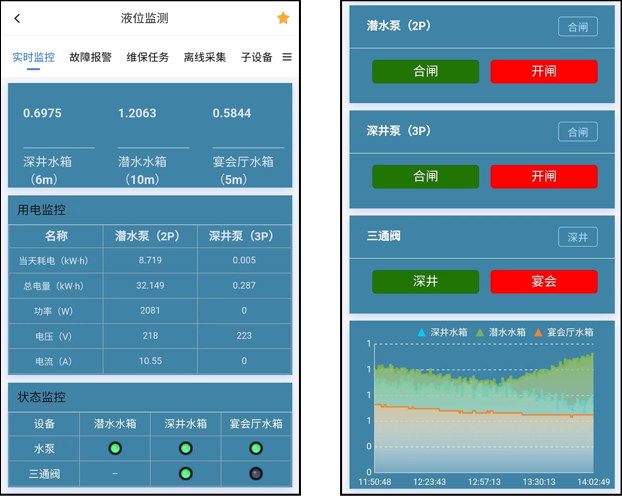The width and height of the screenshot is (622, 496).
Task: Go to the 子设备 tab
Action: (256, 57)
